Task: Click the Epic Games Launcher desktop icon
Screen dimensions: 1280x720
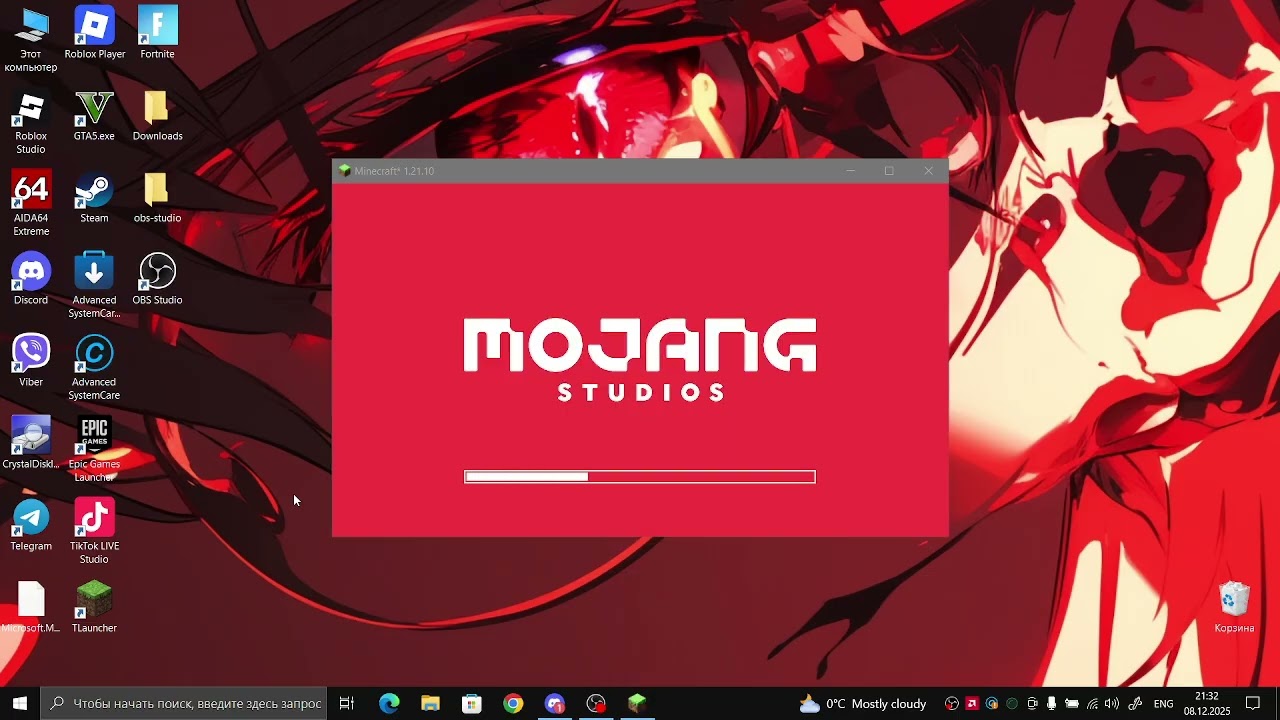Action: pos(94,450)
